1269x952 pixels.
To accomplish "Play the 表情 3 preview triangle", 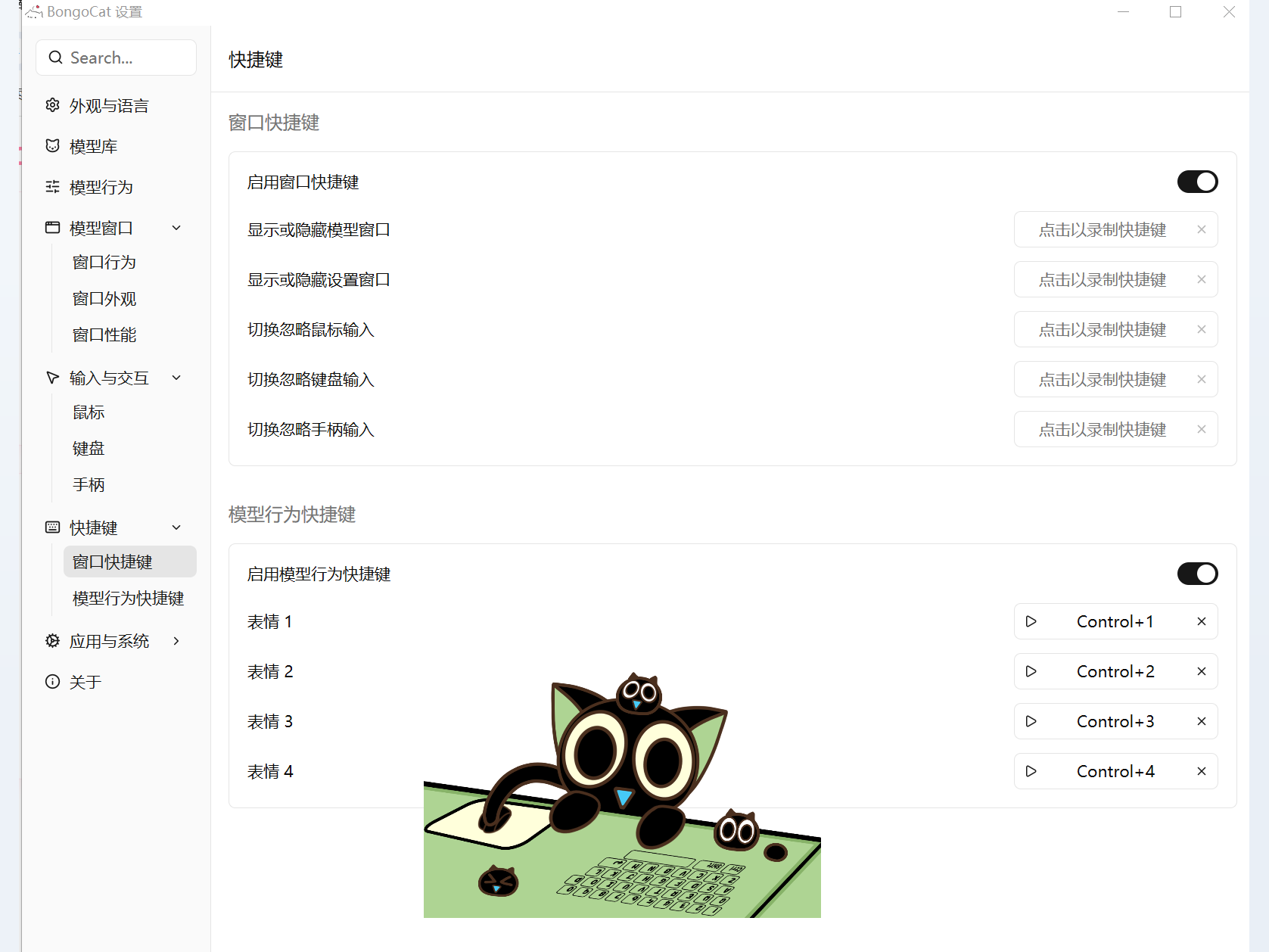I will [x=1031, y=721].
